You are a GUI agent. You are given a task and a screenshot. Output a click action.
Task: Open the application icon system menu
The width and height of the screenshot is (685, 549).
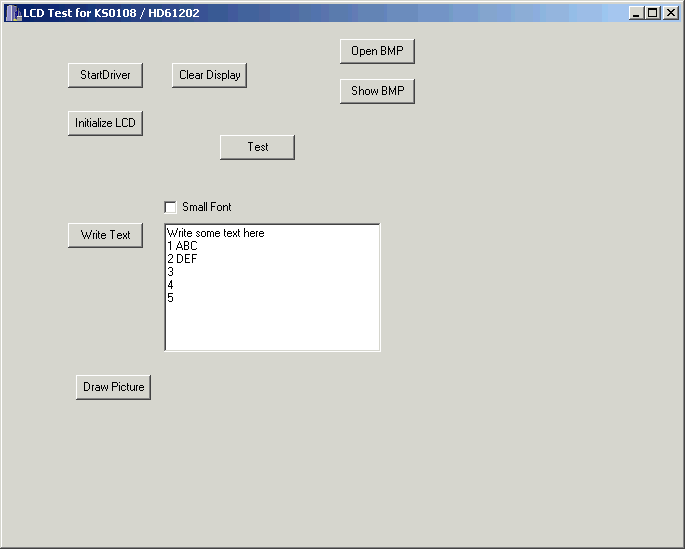[x=13, y=13]
